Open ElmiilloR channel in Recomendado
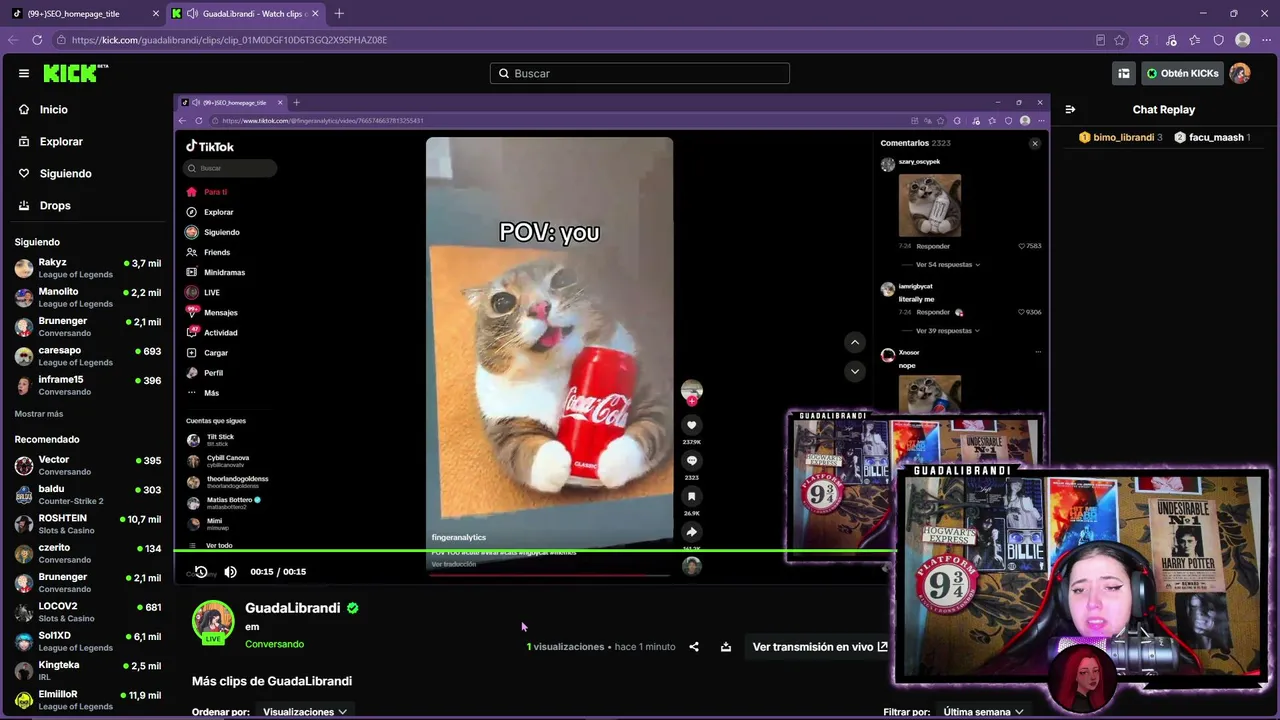Viewport: 1280px width, 720px height. click(88, 699)
